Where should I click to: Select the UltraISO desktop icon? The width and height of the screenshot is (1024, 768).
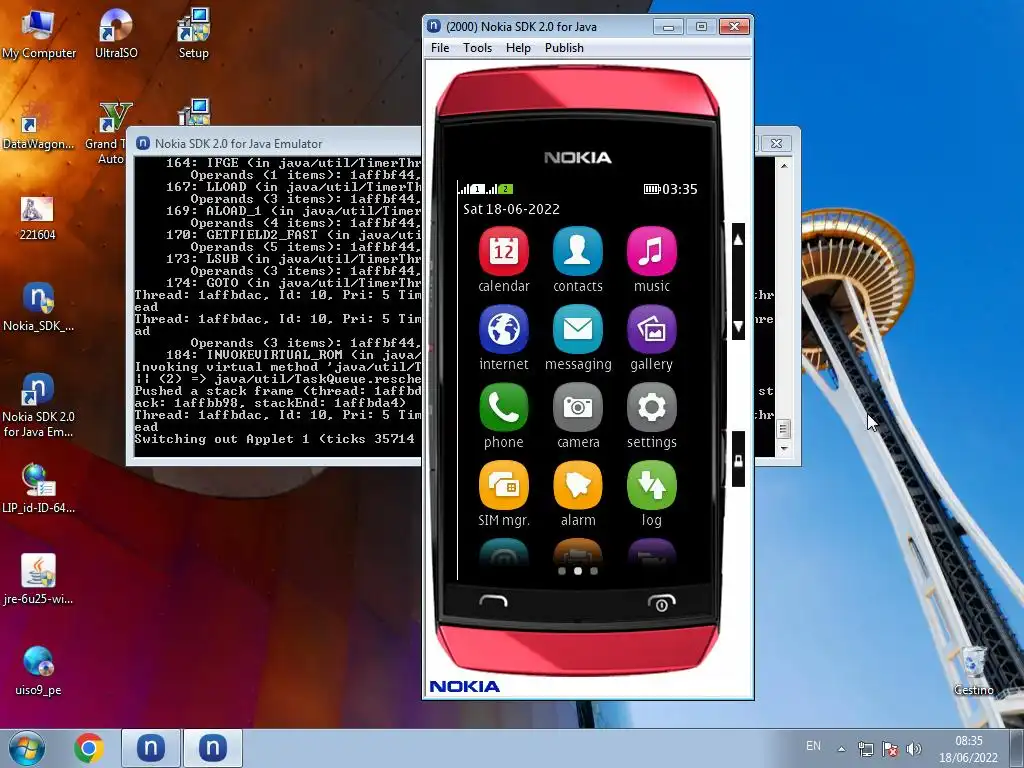116,35
